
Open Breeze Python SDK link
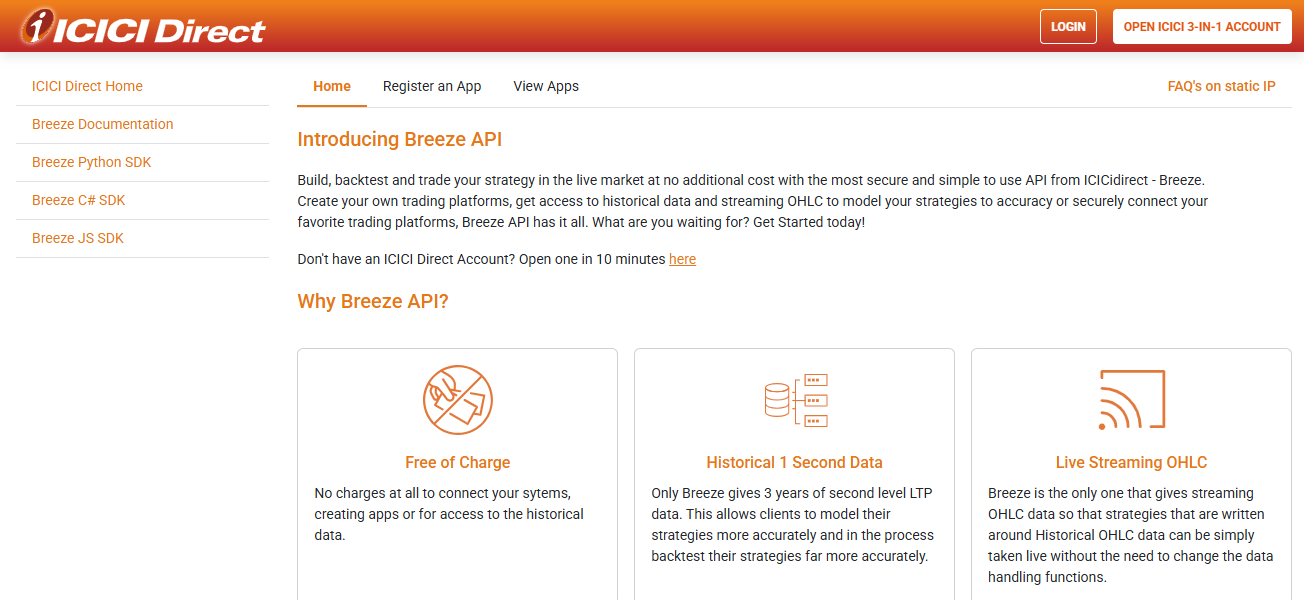(x=91, y=162)
